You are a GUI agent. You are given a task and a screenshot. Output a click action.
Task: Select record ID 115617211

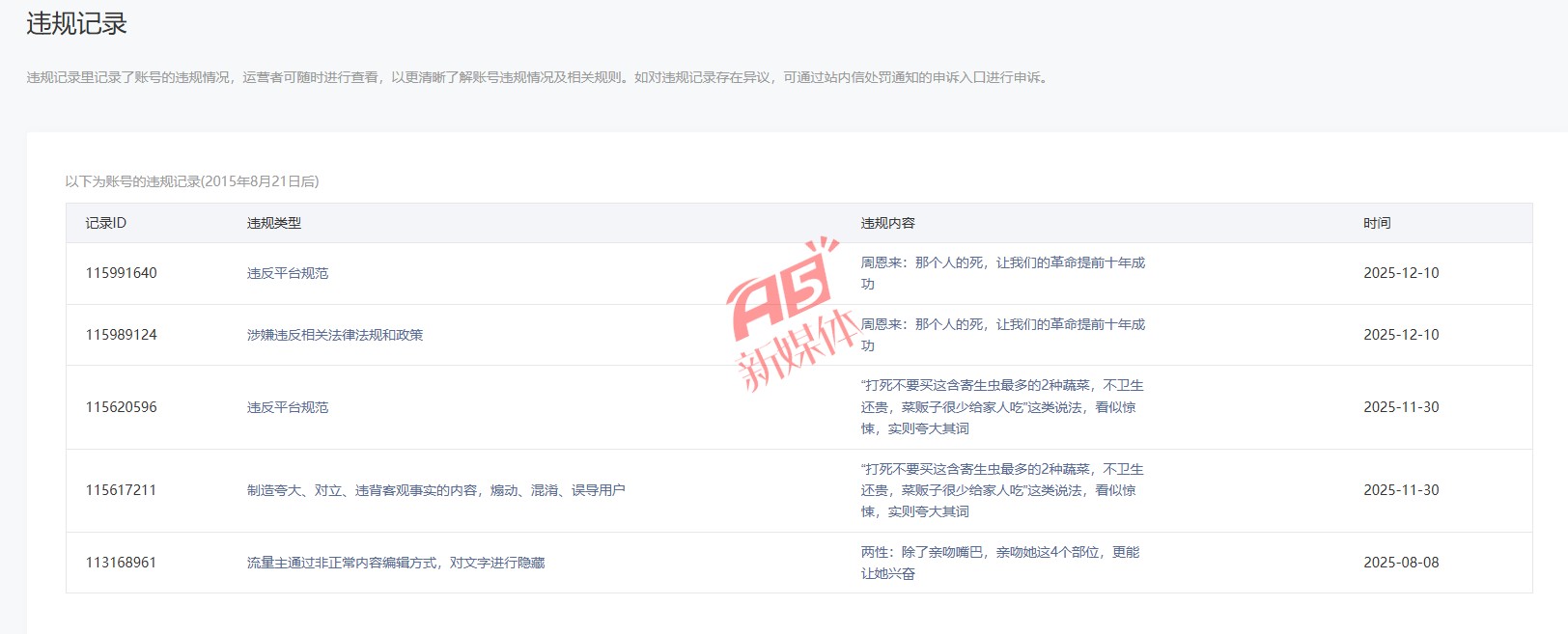pos(121,490)
